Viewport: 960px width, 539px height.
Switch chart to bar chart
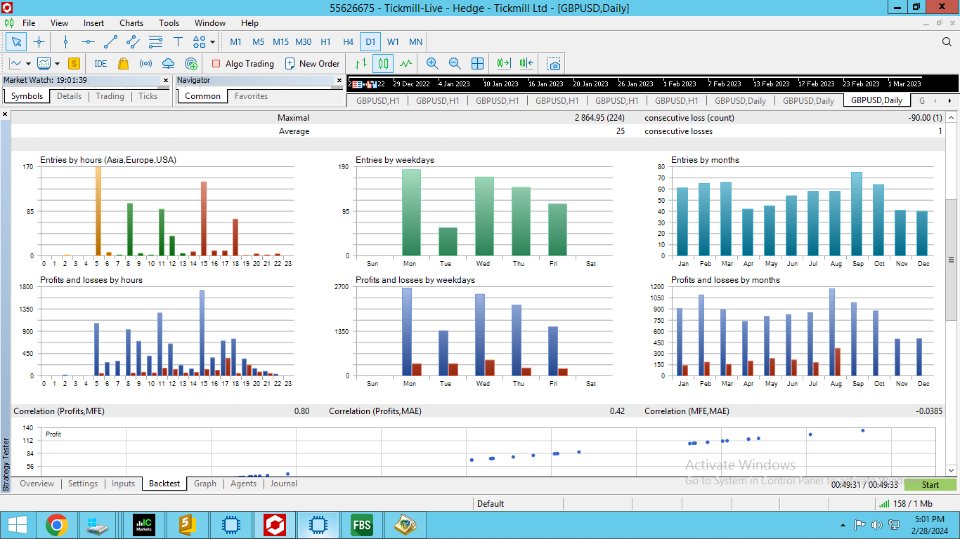361,64
